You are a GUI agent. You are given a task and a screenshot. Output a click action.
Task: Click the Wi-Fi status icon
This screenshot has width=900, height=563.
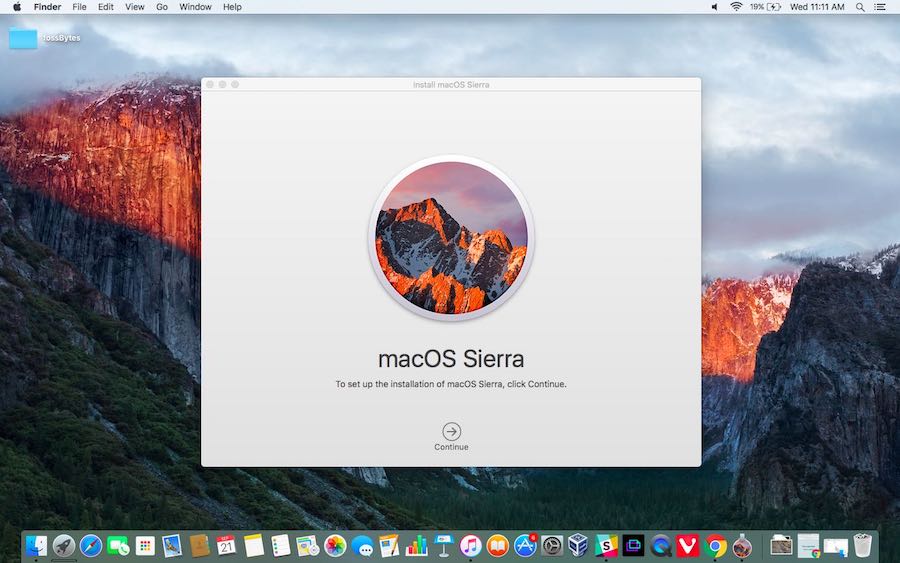pos(736,7)
